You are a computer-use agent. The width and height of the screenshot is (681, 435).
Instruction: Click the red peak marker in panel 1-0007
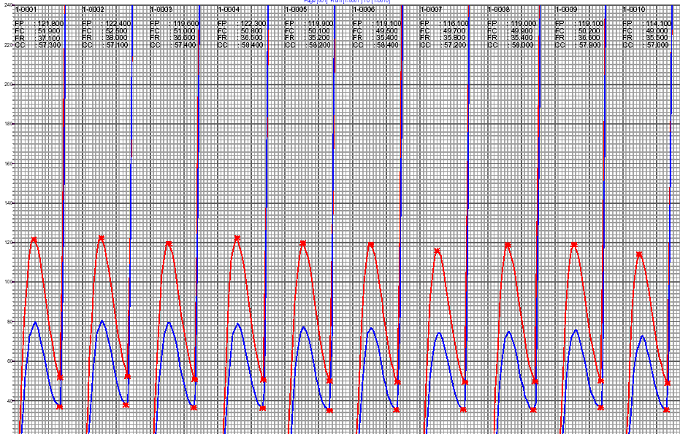coord(437,250)
